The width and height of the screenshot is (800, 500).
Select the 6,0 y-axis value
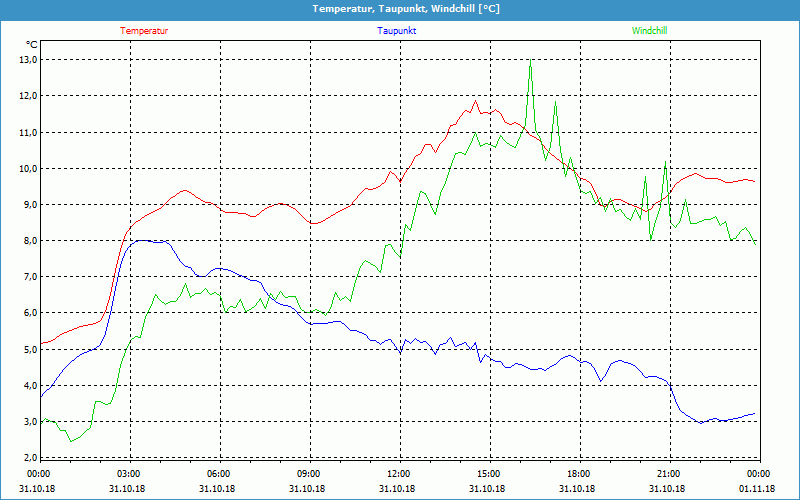(30, 313)
